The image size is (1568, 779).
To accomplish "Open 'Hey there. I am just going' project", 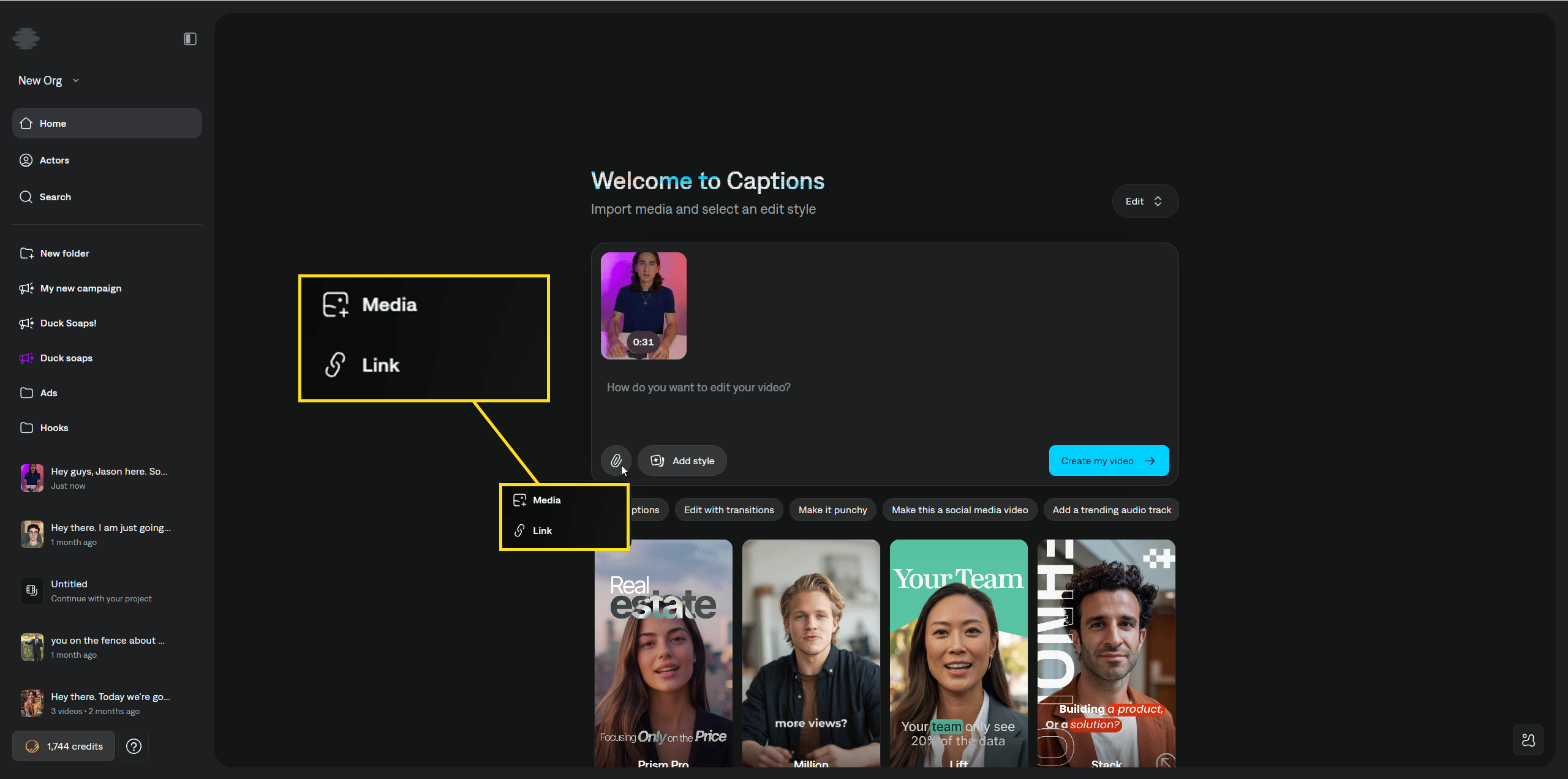I will coord(107,534).
